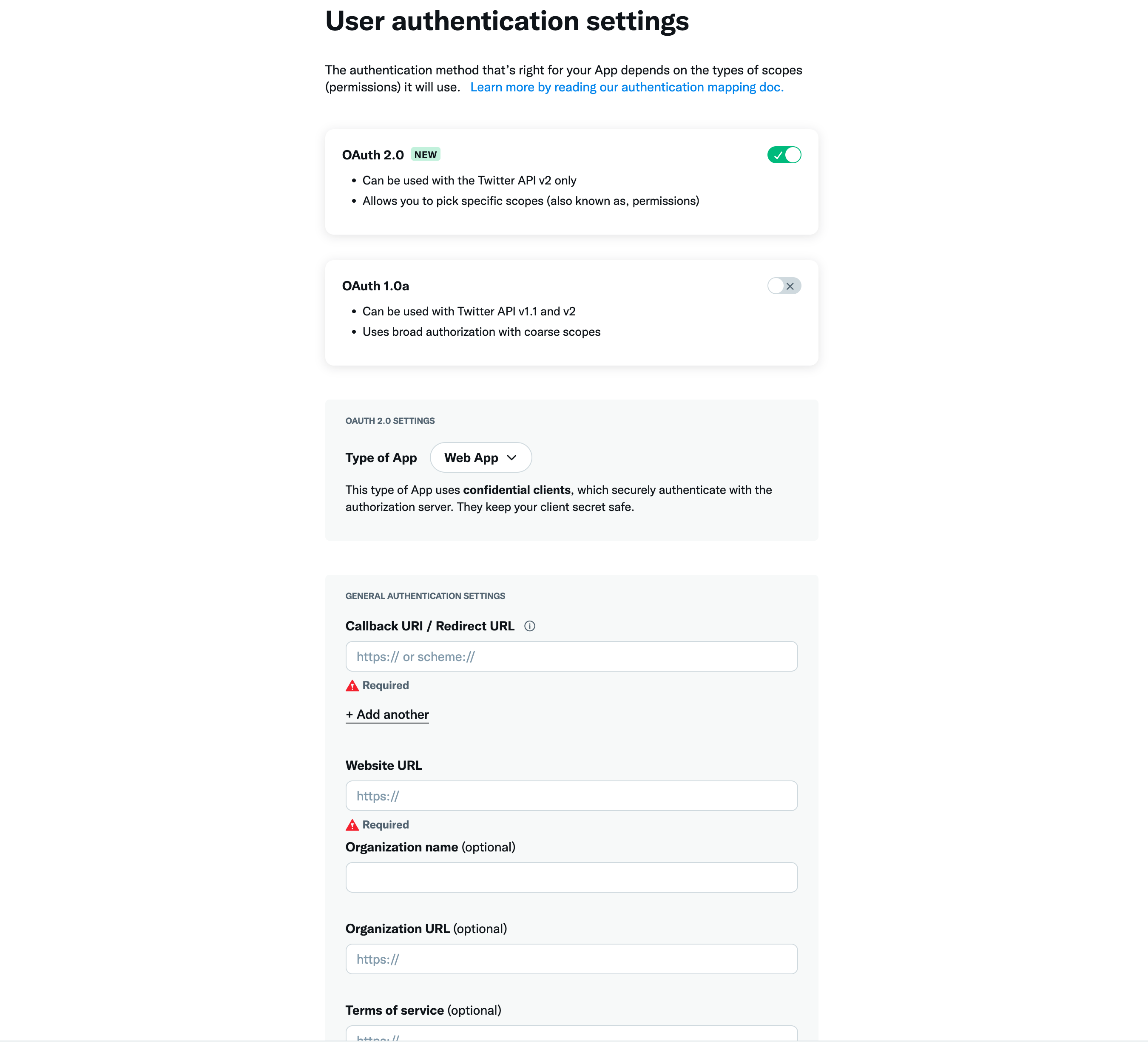Image resolution: width=1148 pixels, height=1044 pixels.
Task: Click the warning icon under Website URL field
Action: tap(352, 825)
